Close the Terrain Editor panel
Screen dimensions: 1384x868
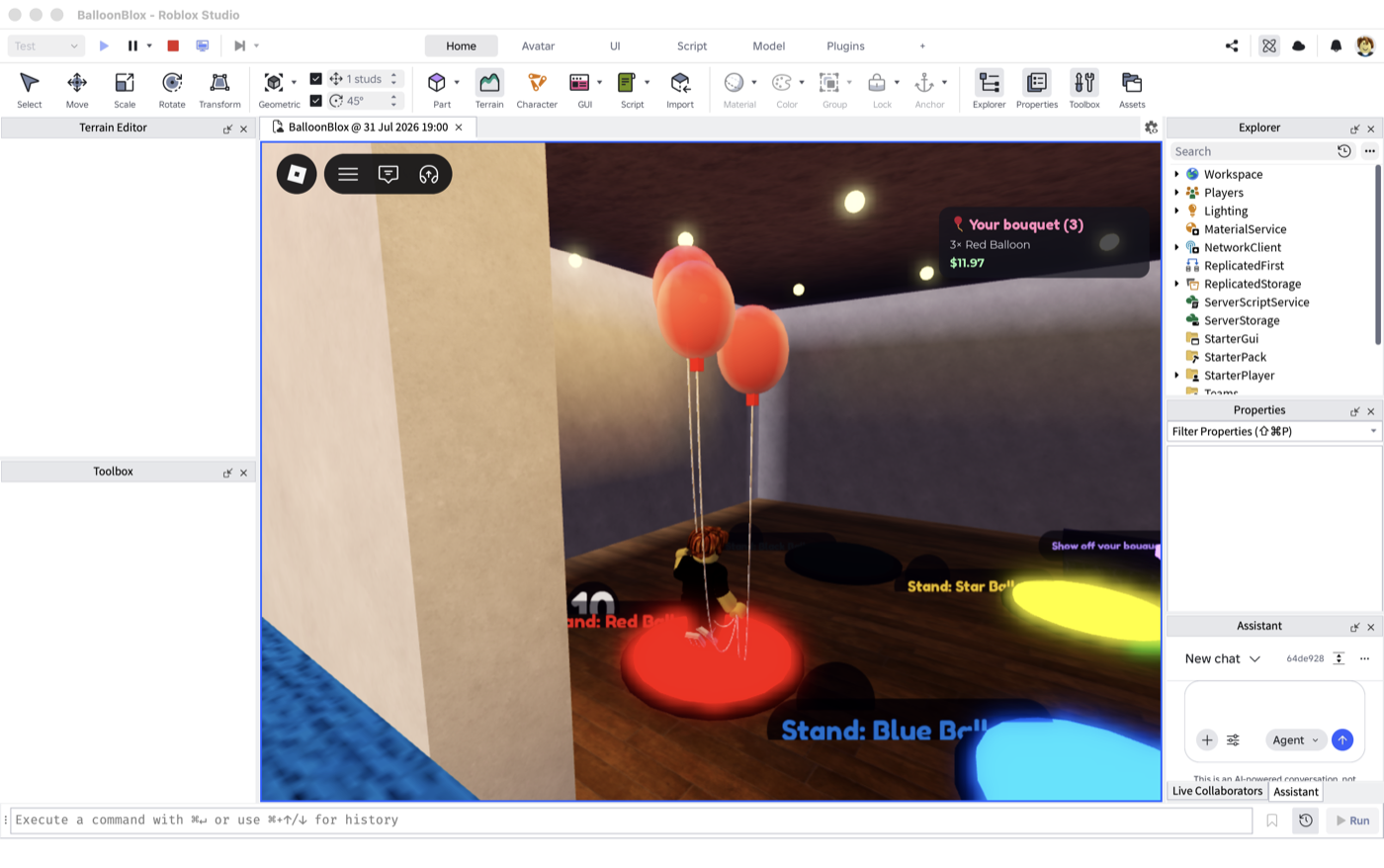coord(243,129)
